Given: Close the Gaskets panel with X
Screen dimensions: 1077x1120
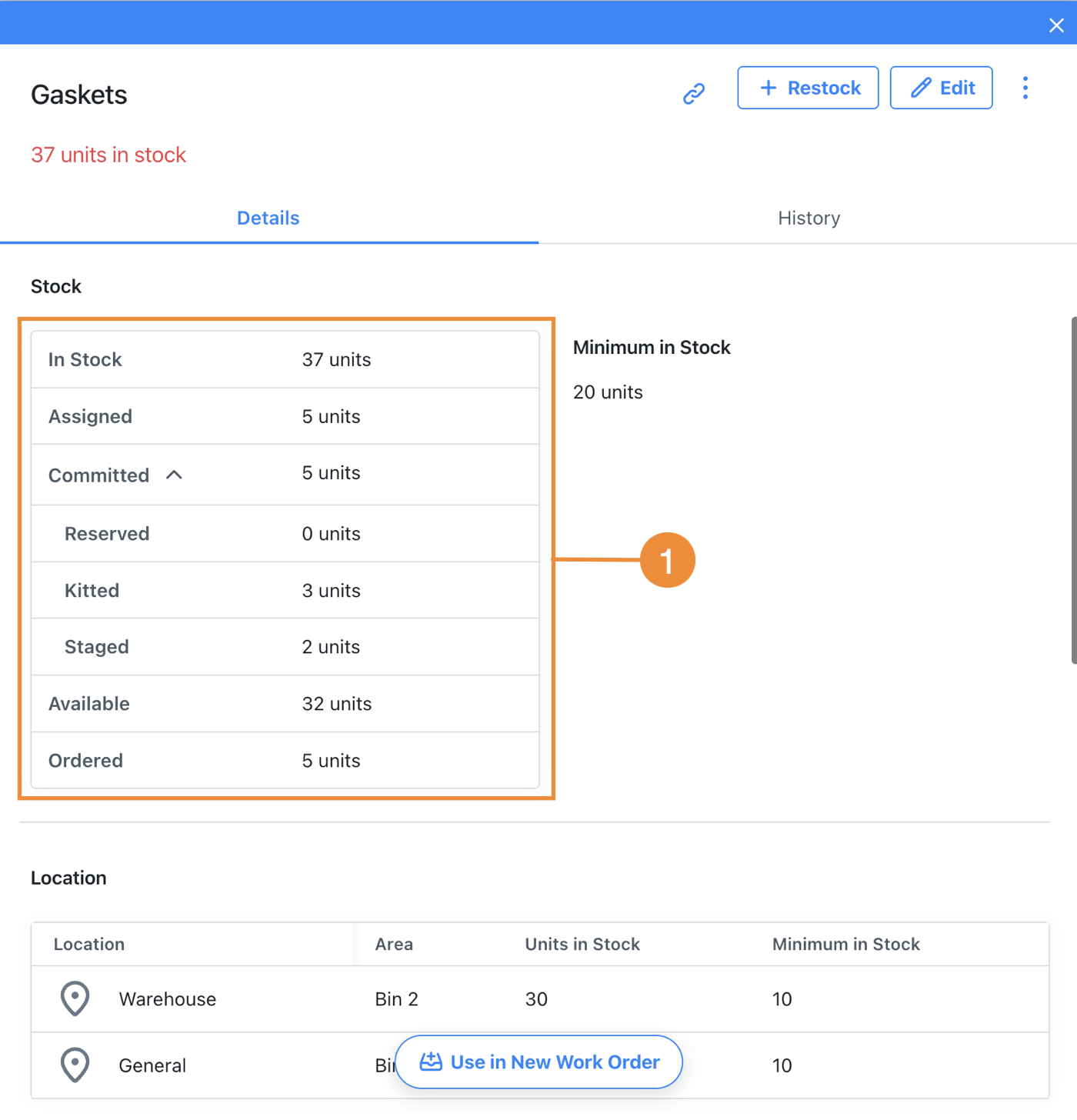Looking at the screenshot, I should [x=1056, y=25].
